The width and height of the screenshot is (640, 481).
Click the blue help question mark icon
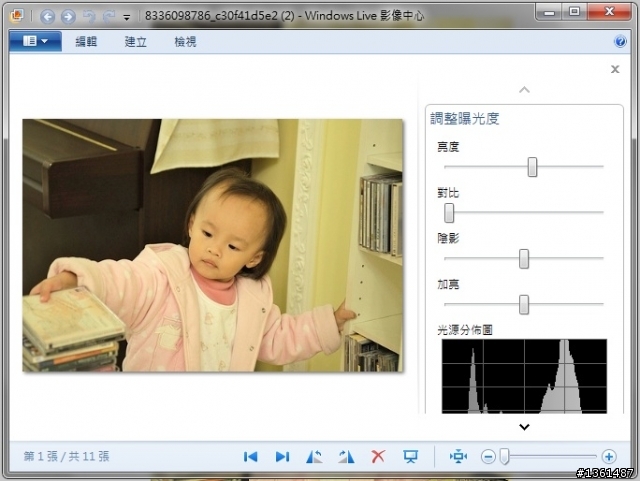click(x=620, y=42)
